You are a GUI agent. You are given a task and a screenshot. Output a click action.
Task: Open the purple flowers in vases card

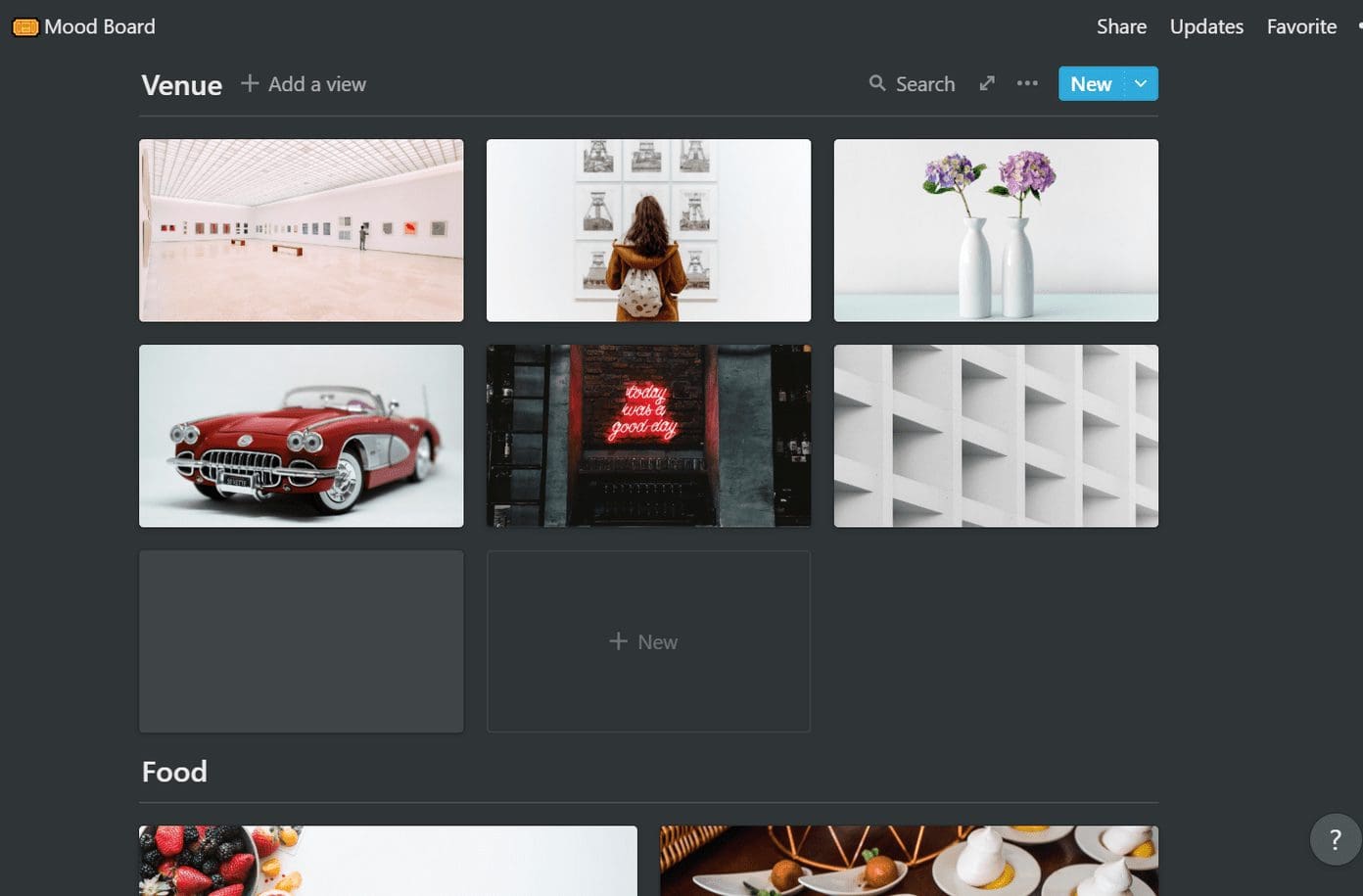tap(995, 229)
